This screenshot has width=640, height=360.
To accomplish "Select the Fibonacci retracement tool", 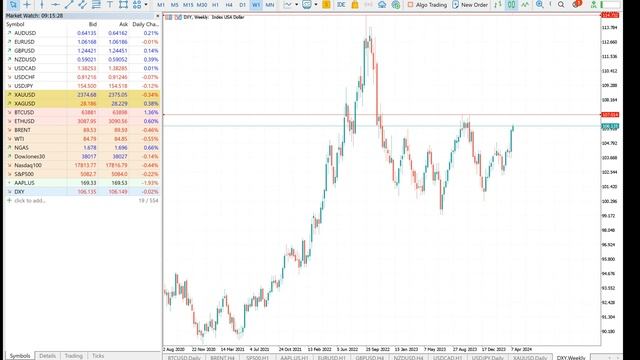I will pos(96,4).
